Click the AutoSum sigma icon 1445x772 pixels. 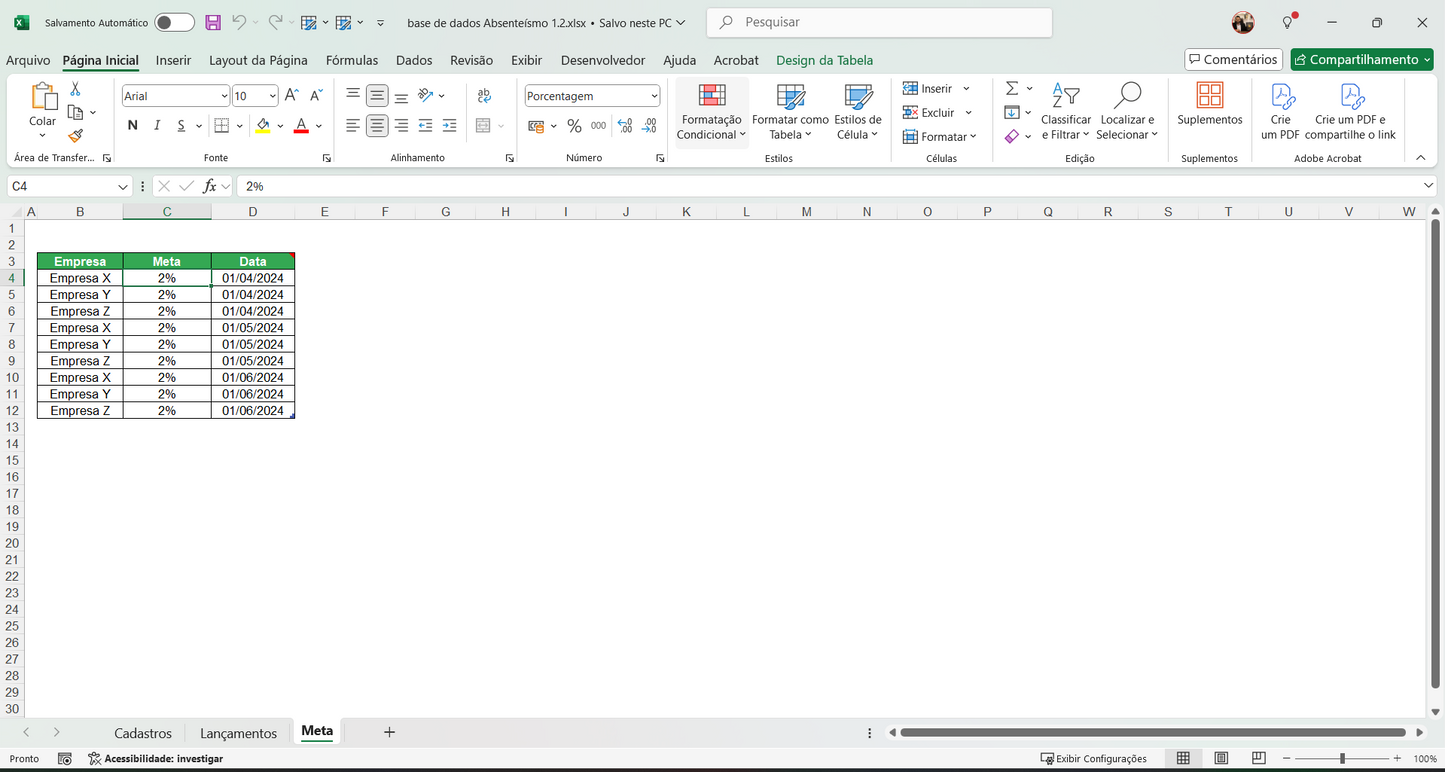tap(1011, 88)
